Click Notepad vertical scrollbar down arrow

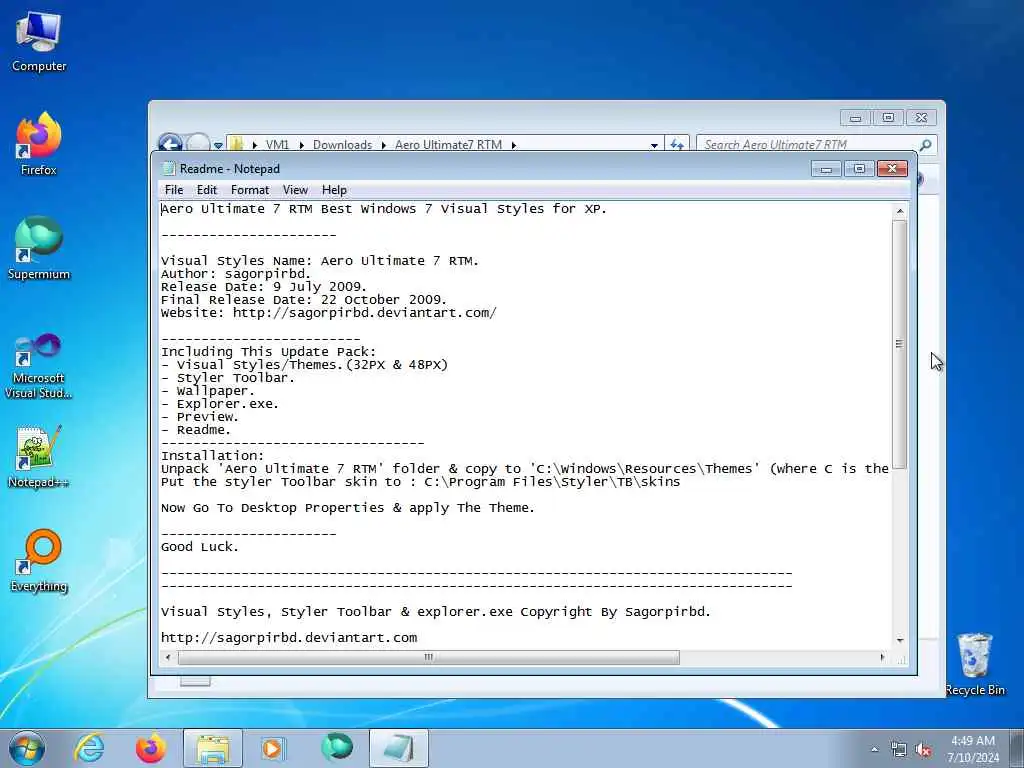pyautogui.click(x=900, y=641)
